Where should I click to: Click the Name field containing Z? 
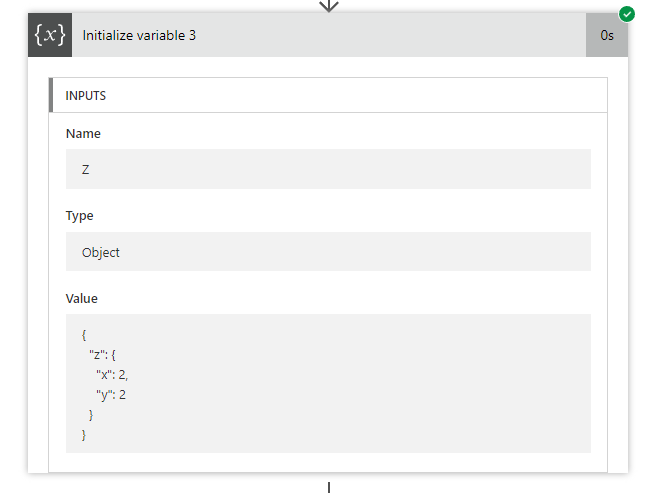point(328,169)
